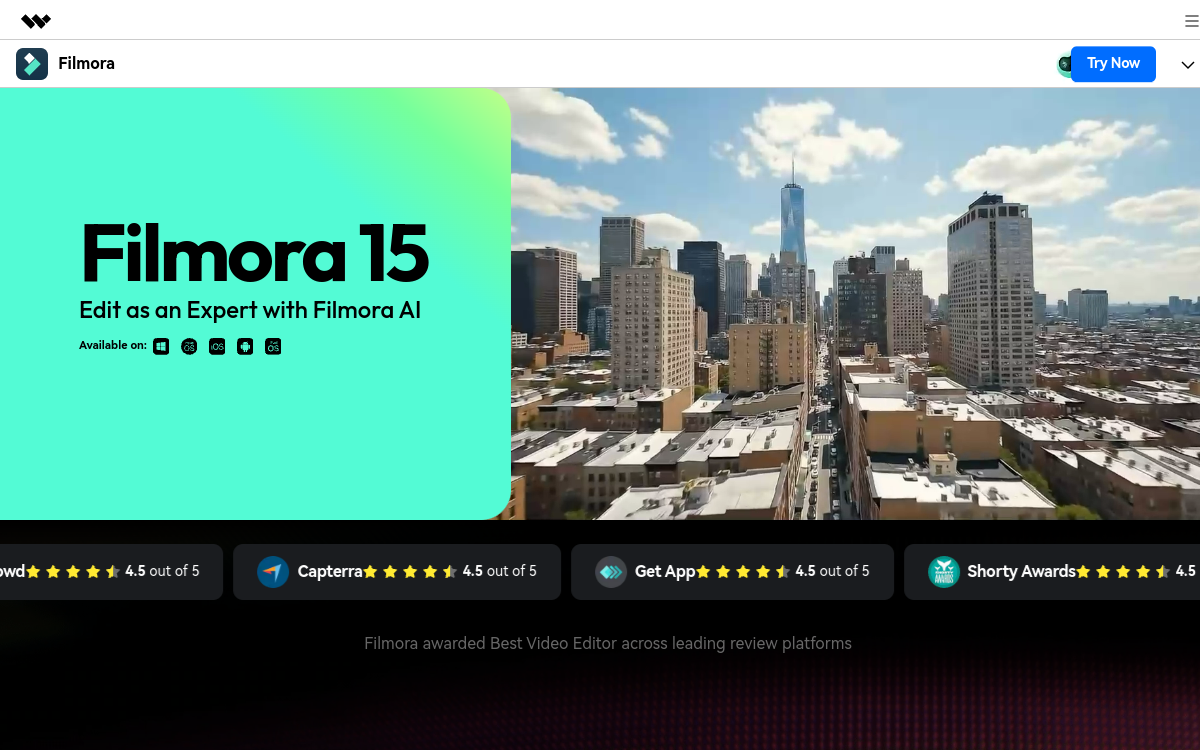Click 'Edit as an Expert with Filmora AI' text
The height and width of the screenshot is (750, 1200).
coord(250,310)
